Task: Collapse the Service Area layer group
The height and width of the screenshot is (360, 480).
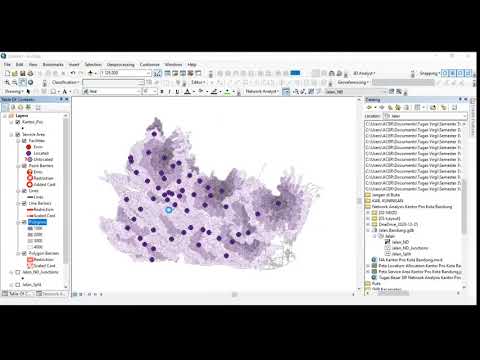Action: click(x=12, y=134)
